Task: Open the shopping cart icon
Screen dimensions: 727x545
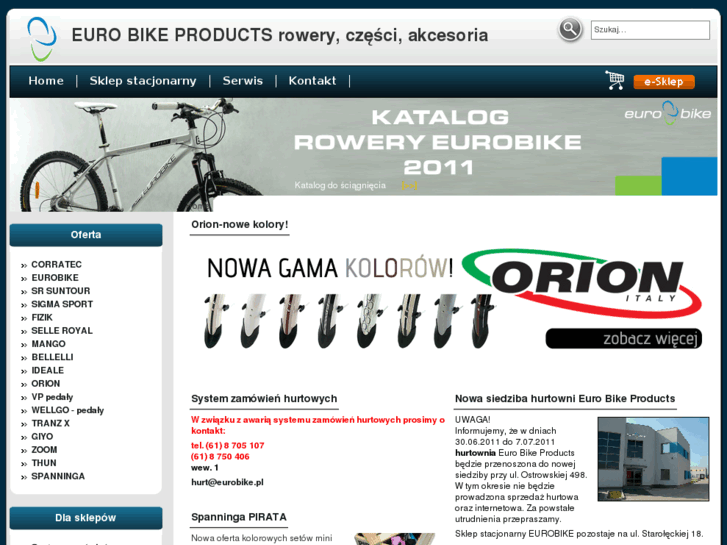Action: [614, 80]
